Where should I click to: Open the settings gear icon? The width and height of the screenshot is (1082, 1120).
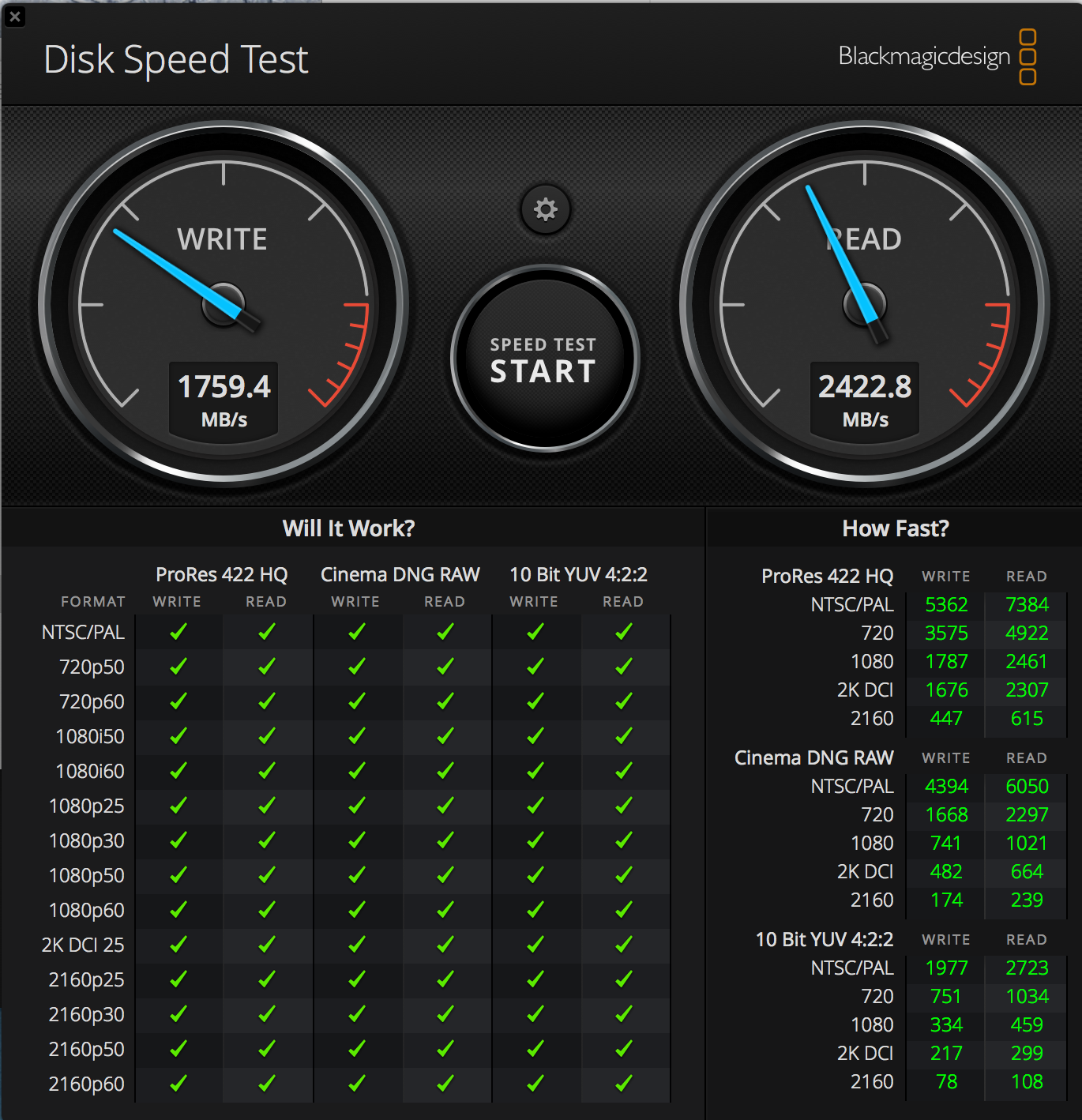pos(546,209)
